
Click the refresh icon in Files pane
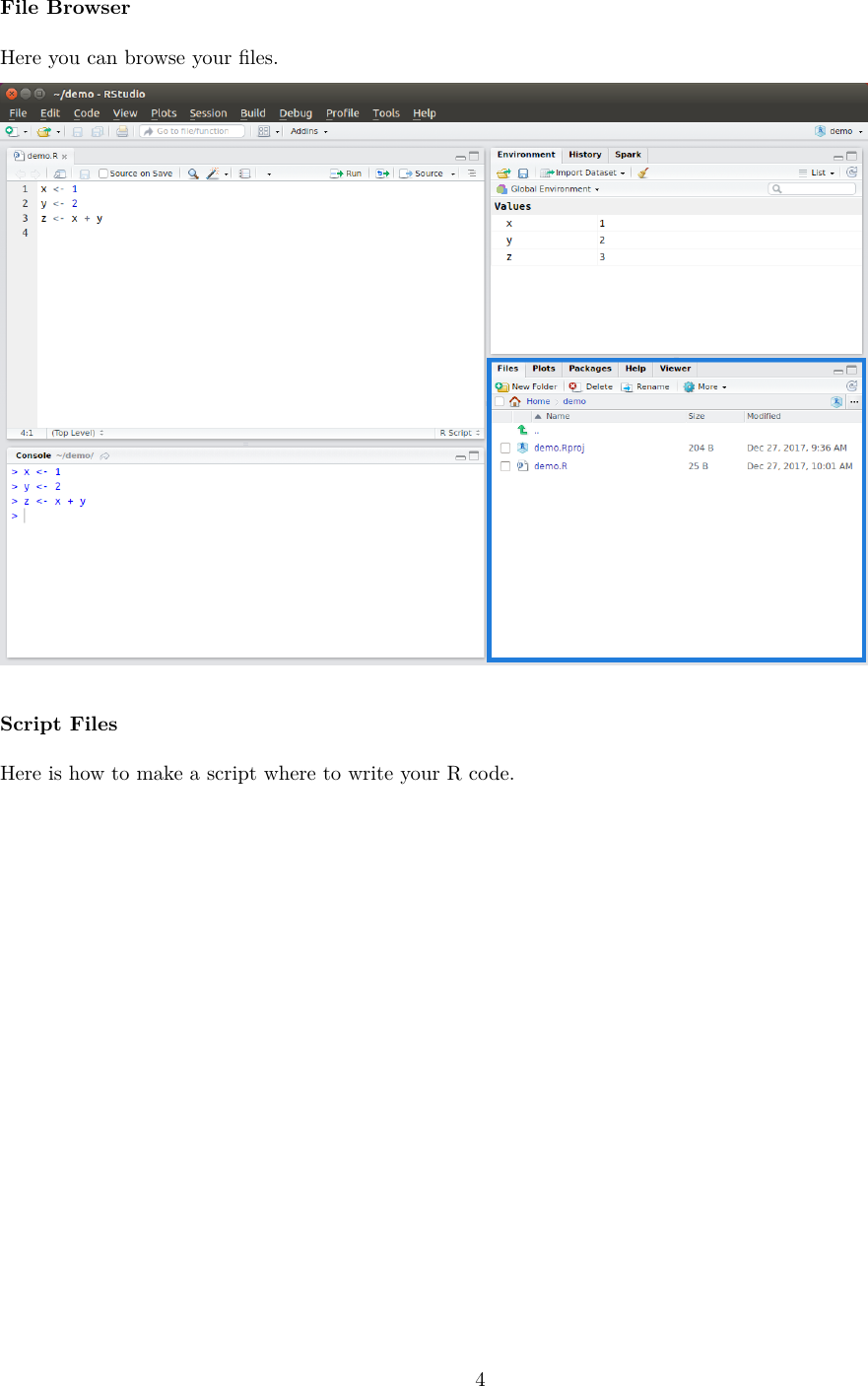(x=852, y=386)
